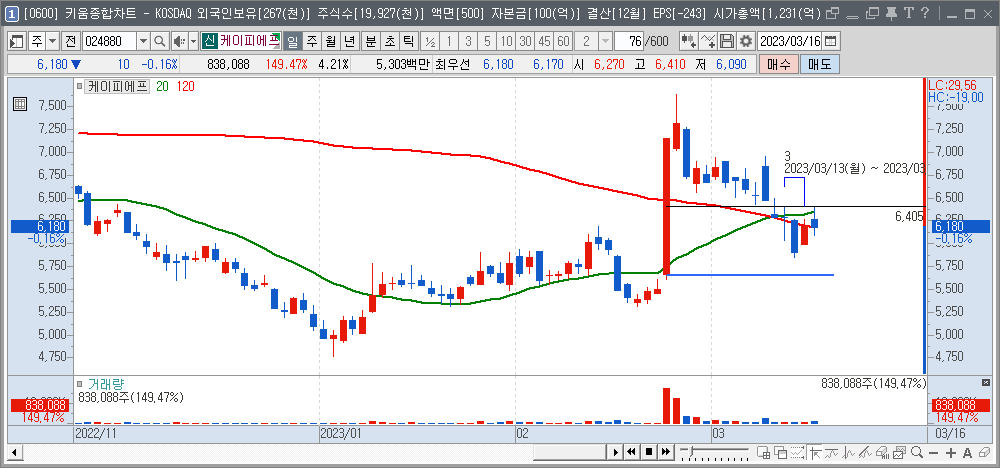Click the scrollbar left arrow
1000x468 pixels.
[x=14, y=453]
